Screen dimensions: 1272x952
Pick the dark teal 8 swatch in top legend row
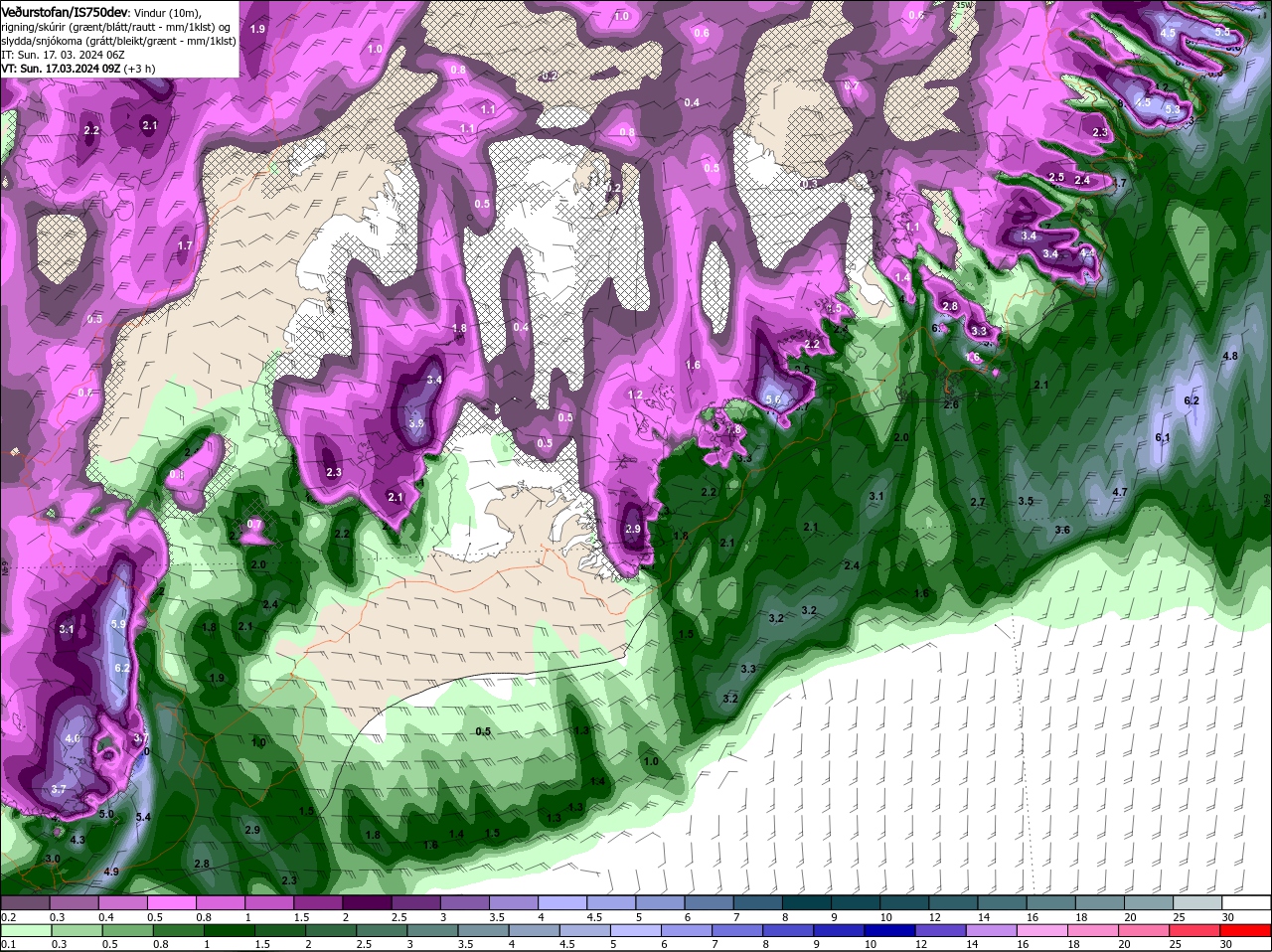[807, 902]
